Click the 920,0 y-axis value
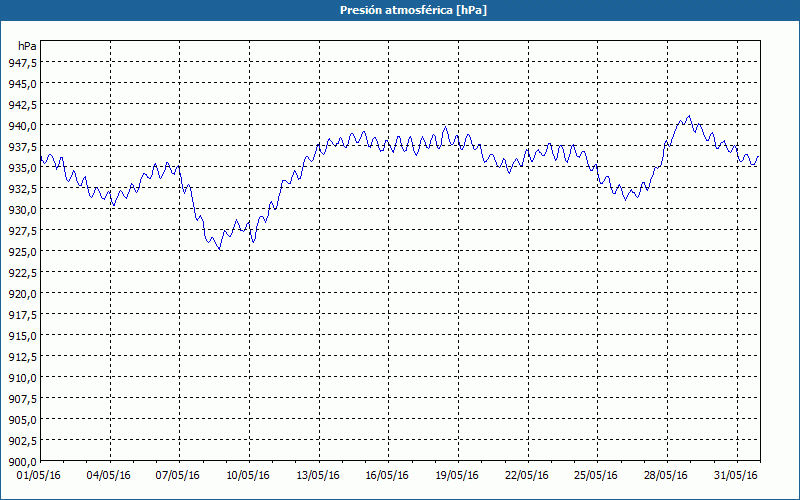 coord(22,293)
